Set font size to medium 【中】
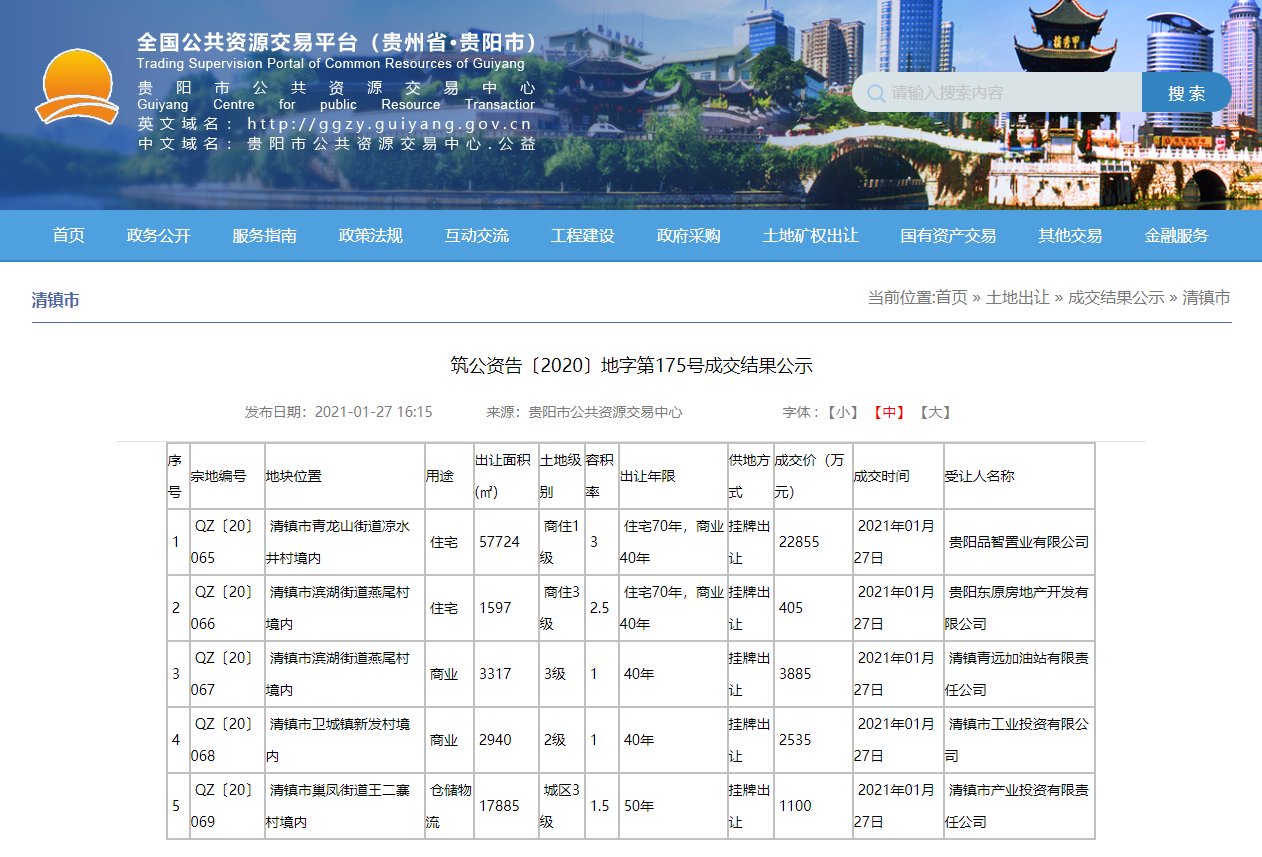This screenshot has height=857, width=1262. (889, 412)
